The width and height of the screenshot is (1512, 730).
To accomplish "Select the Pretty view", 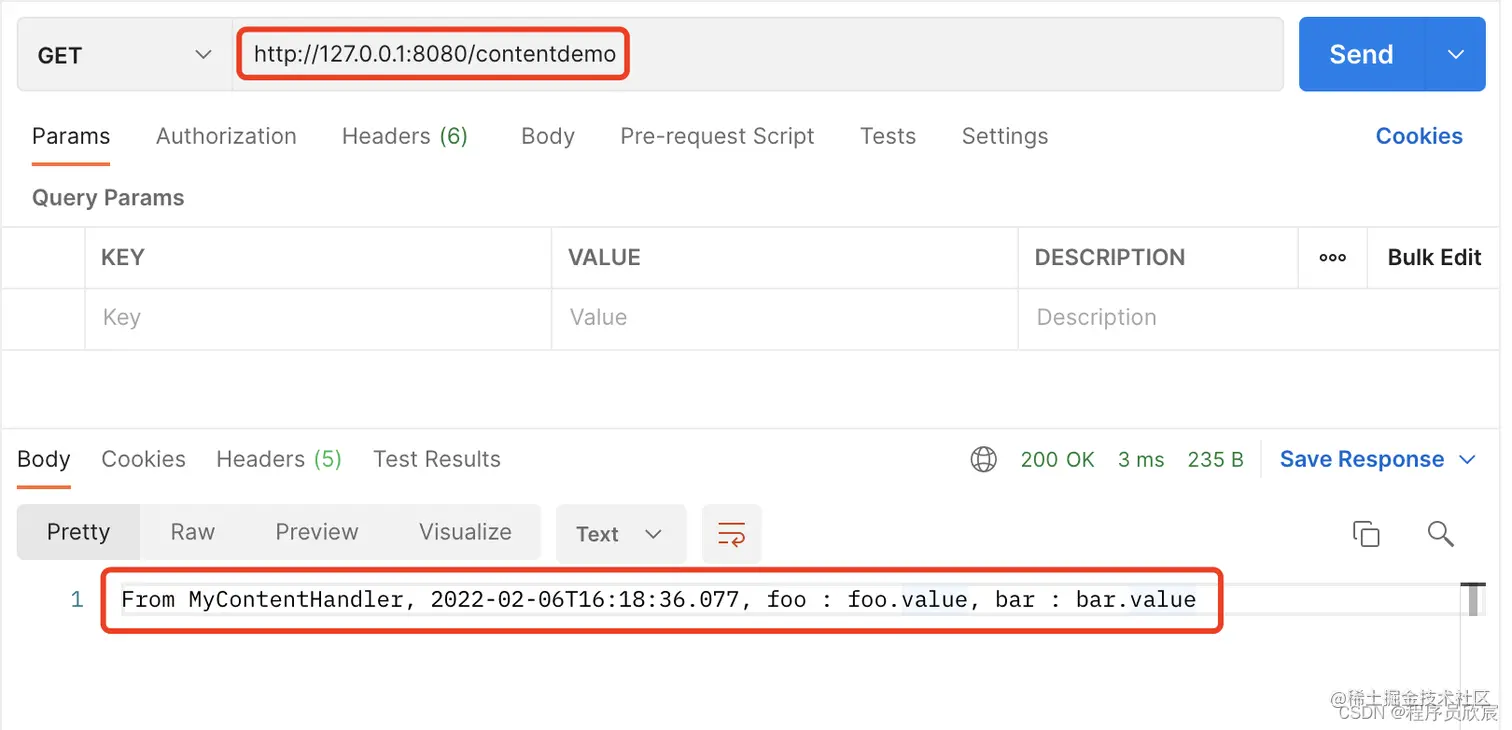I will pyautogui.click(x=78, y=532).
